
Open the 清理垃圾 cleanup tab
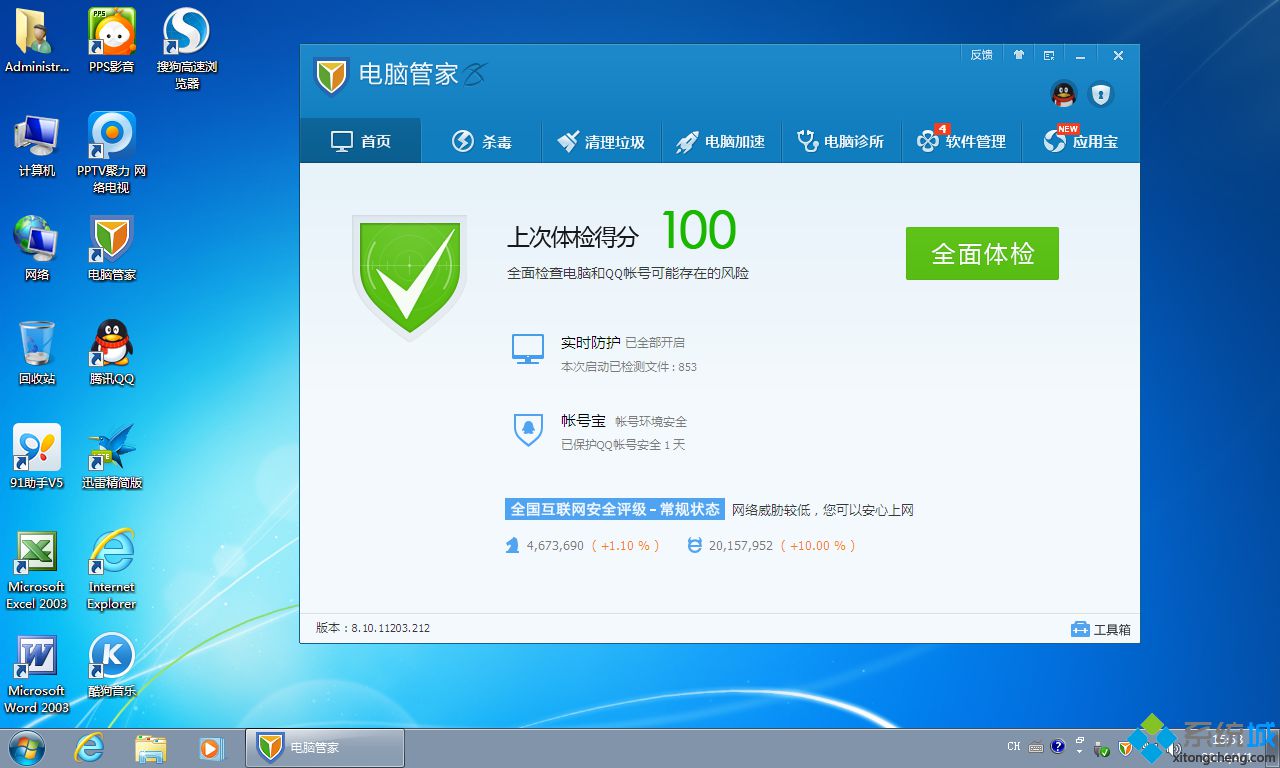(601, 141)
